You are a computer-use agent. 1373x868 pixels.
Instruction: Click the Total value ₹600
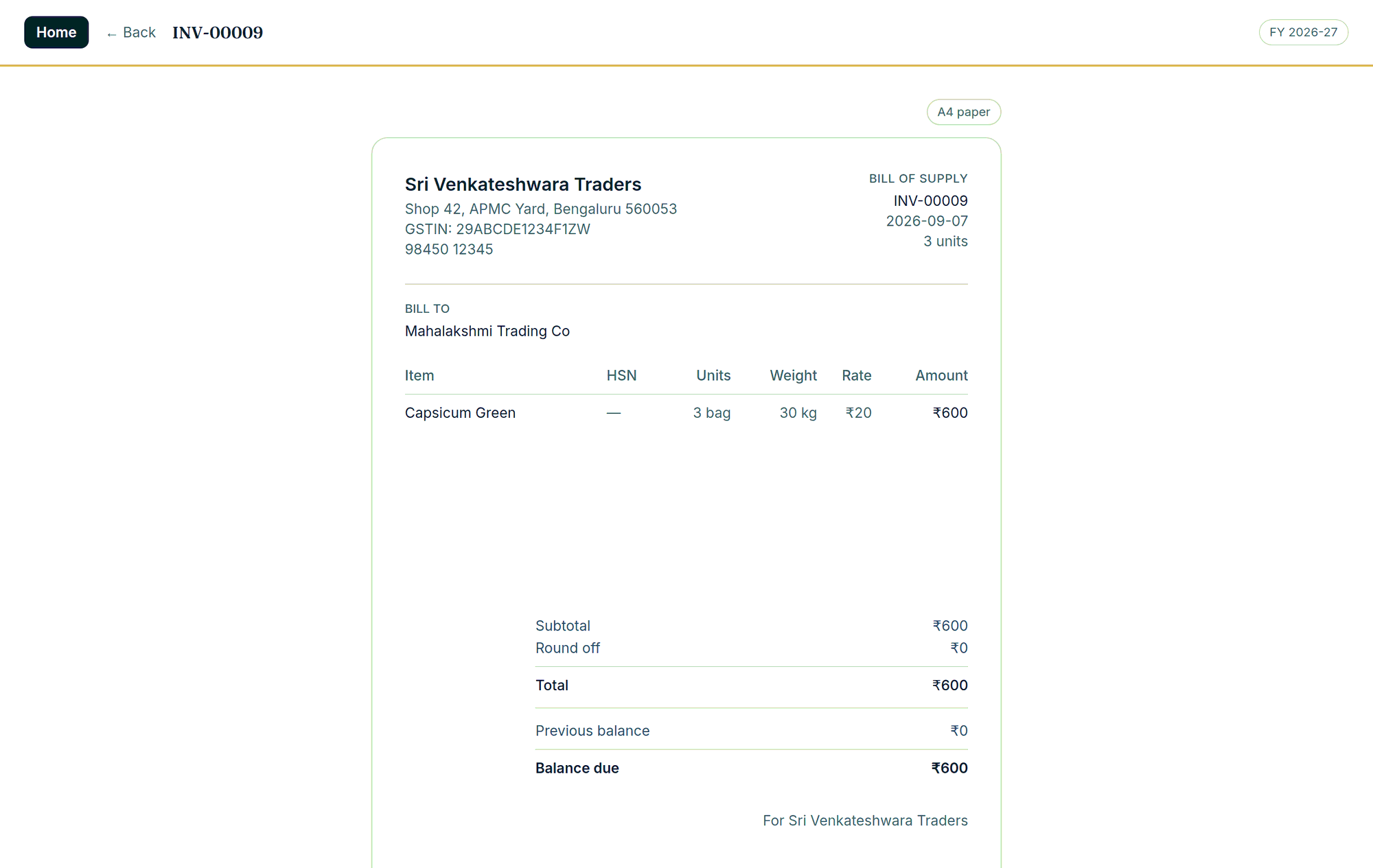950,685
